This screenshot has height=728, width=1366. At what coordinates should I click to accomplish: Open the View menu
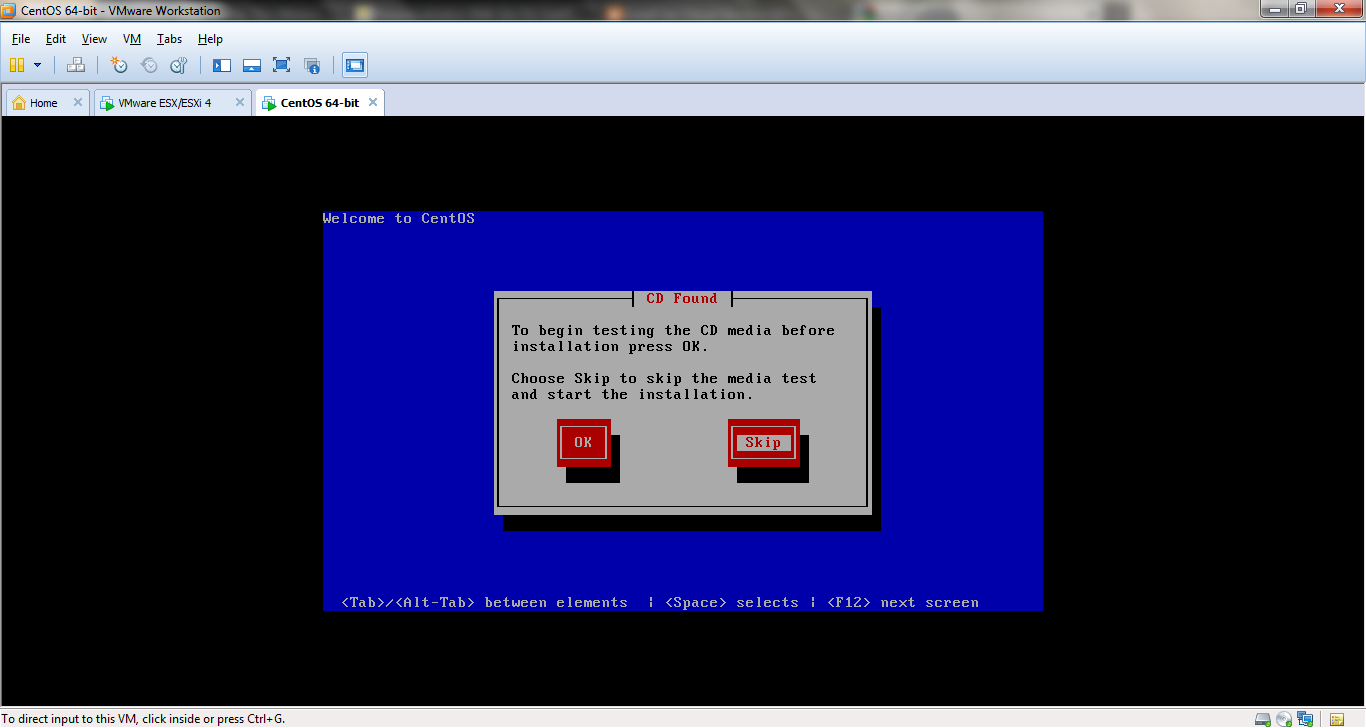coord(94,39)
